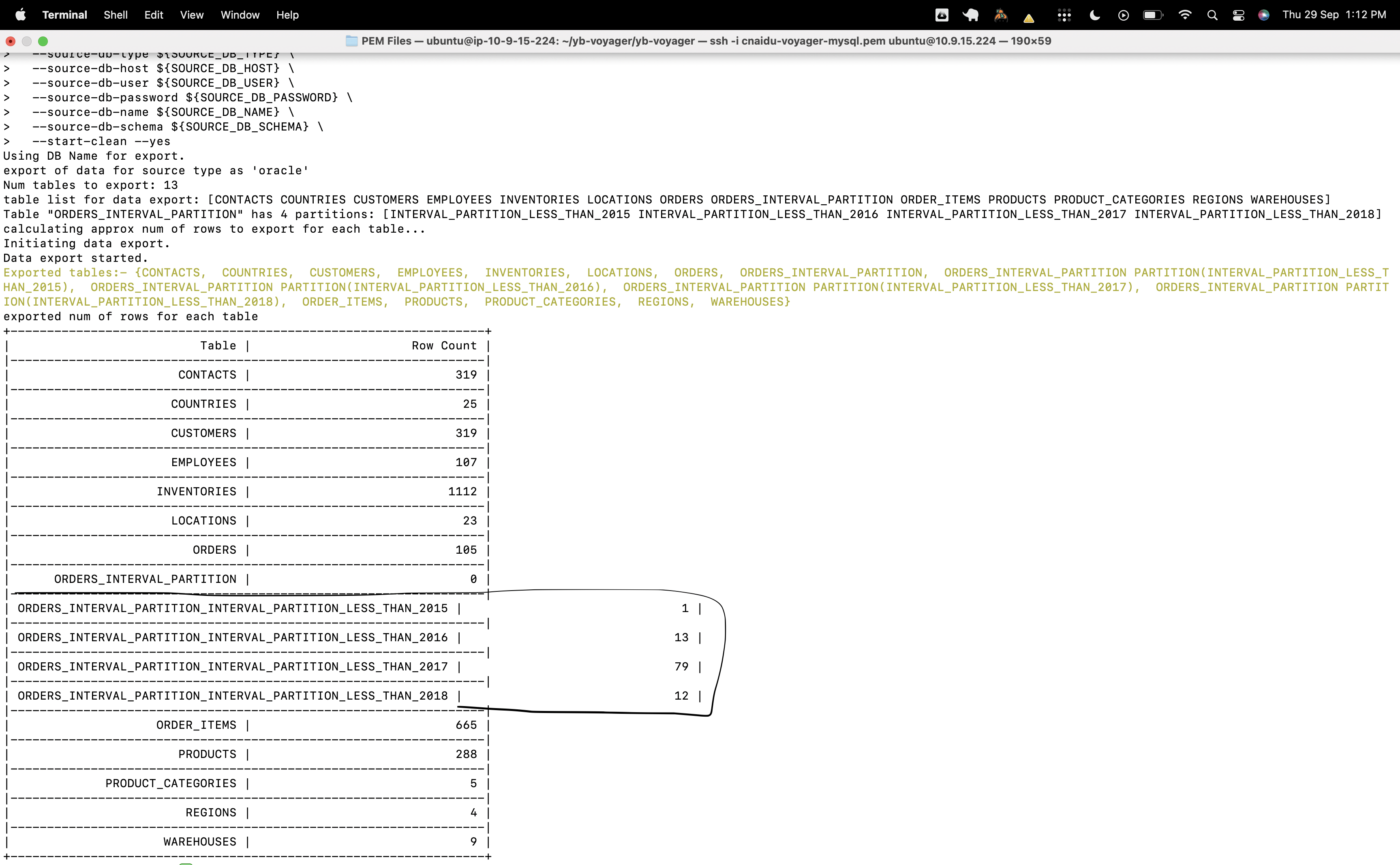Image resolution: width=1400 pixels, height=865 pixels.
Task: Click the ORDERS row count 105
Action: point(466,550)
